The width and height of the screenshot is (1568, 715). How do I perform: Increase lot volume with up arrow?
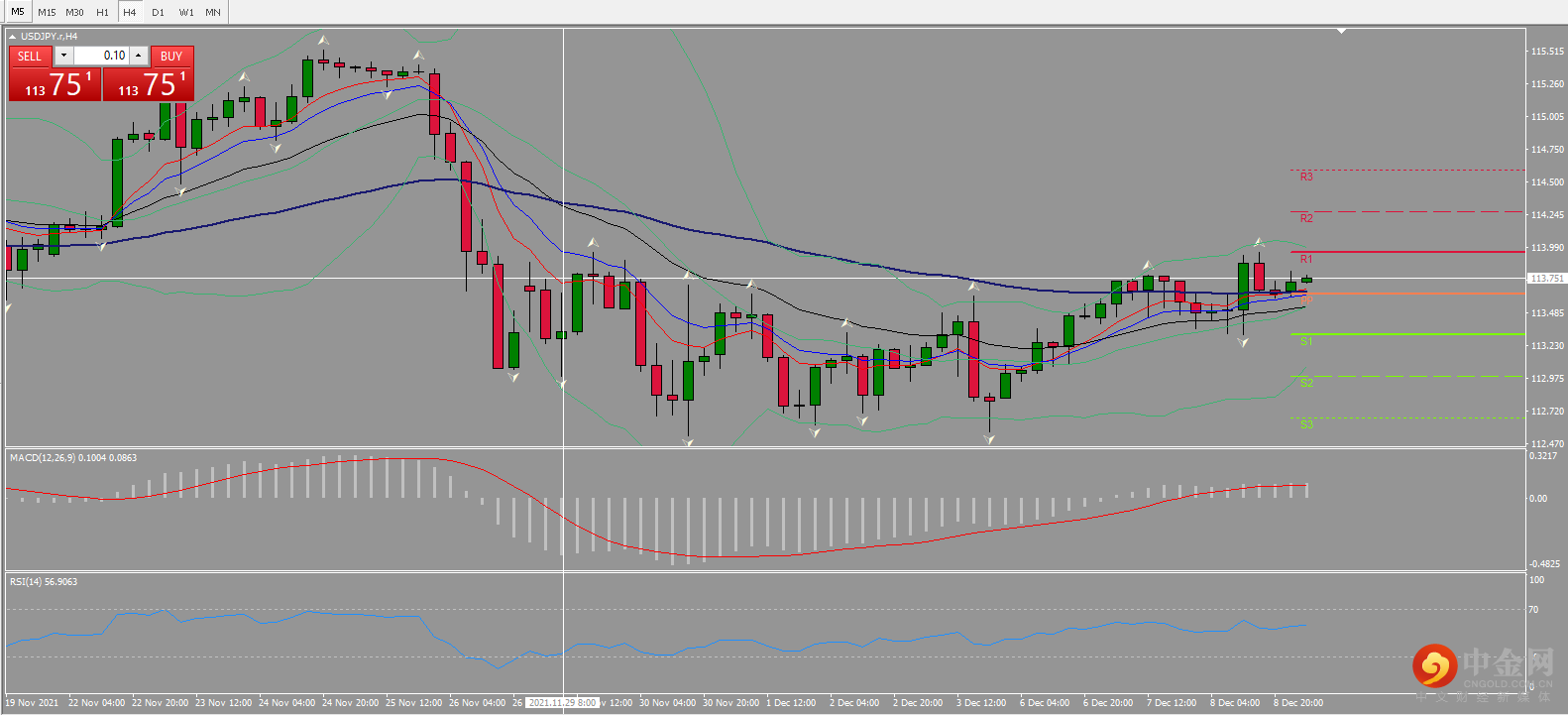[139, 56]
